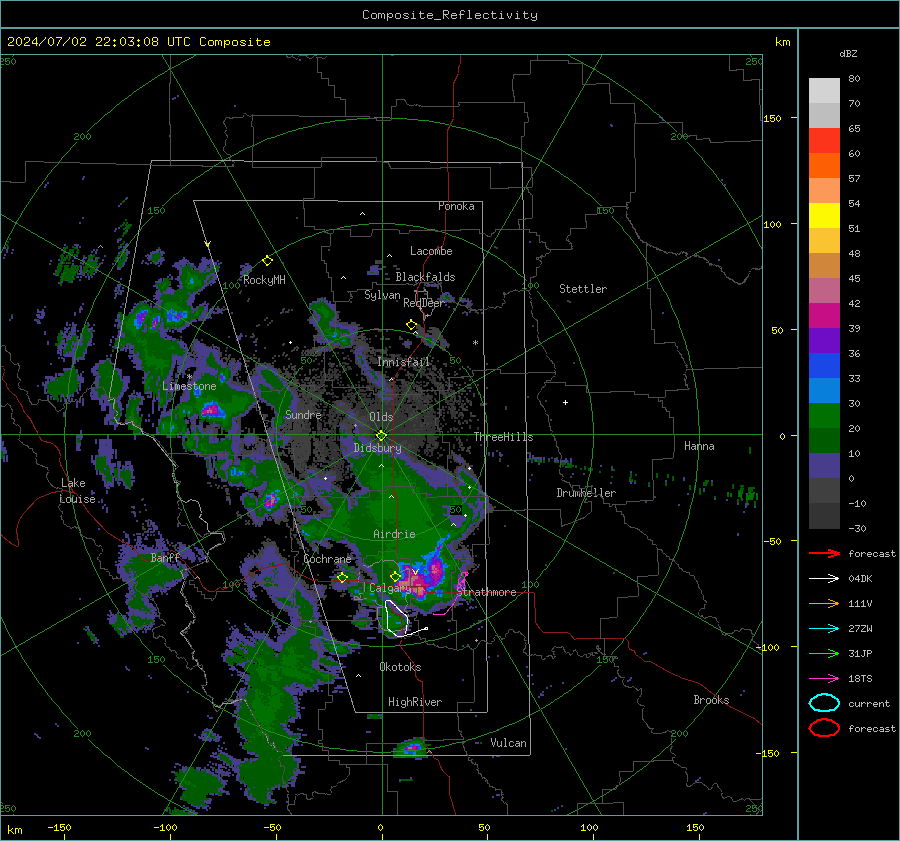
Task: Click the 2024/07/02 22:03:08 UTC timestamp
Action: click(99, 42)
